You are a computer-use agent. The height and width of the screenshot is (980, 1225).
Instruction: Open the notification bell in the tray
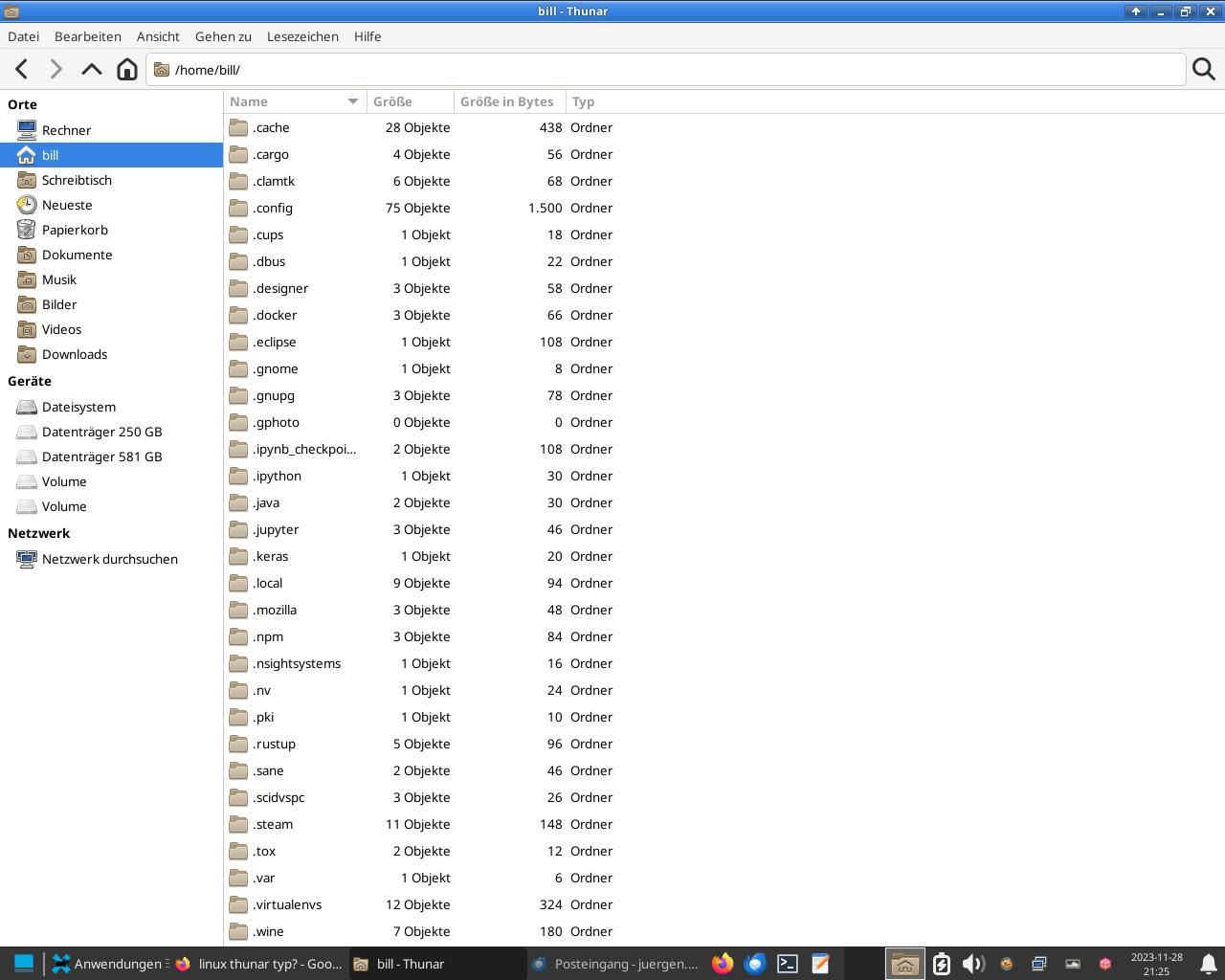tap(1208, 964)
